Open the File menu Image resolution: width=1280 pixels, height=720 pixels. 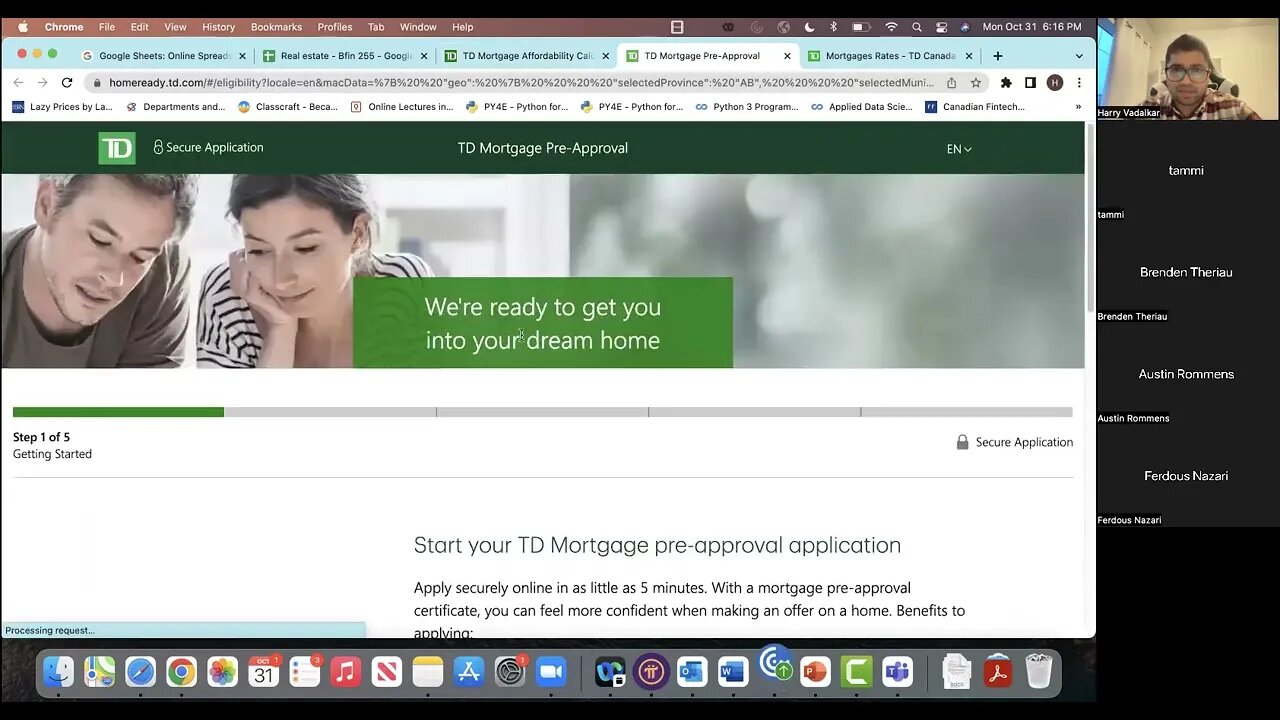click(106, 27)
